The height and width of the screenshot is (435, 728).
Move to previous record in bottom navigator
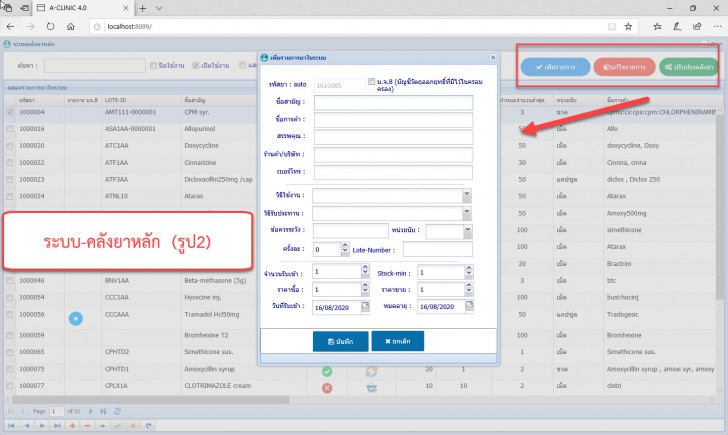click(x=26, y=425)
